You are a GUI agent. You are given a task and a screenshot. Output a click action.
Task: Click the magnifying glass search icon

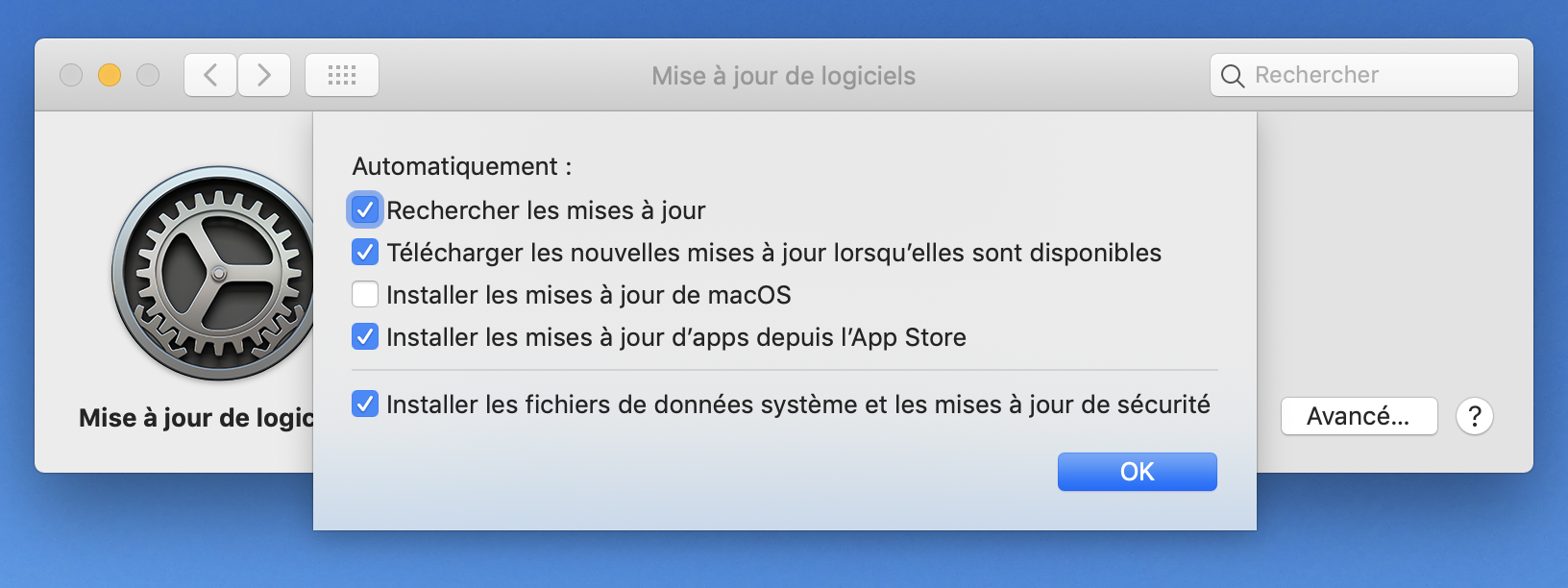1233,76
